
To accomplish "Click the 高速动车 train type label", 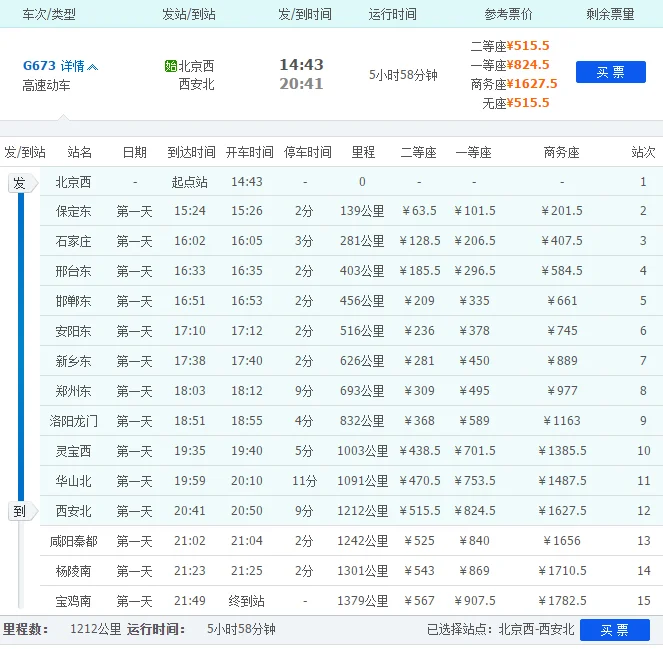I will 47,85.
